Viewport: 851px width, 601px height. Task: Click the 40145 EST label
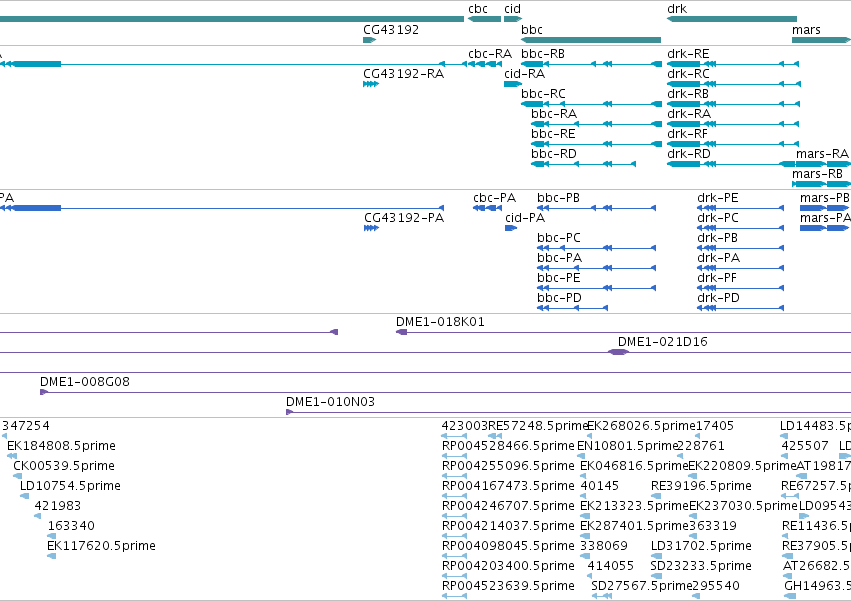(x=599, y=487)
